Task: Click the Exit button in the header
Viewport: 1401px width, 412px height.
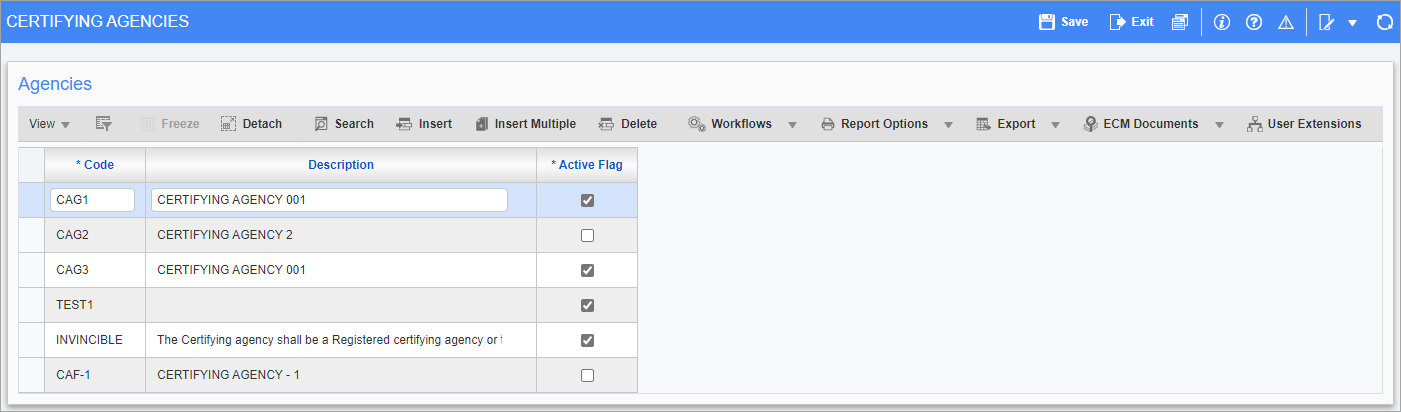Action: pyautogui.click(x=1131, y=21)
